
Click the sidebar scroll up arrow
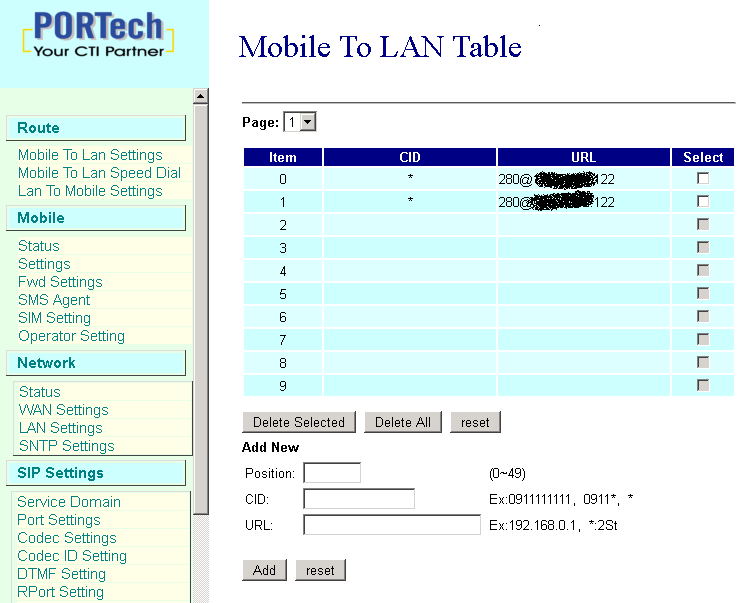tap(201, 96)
